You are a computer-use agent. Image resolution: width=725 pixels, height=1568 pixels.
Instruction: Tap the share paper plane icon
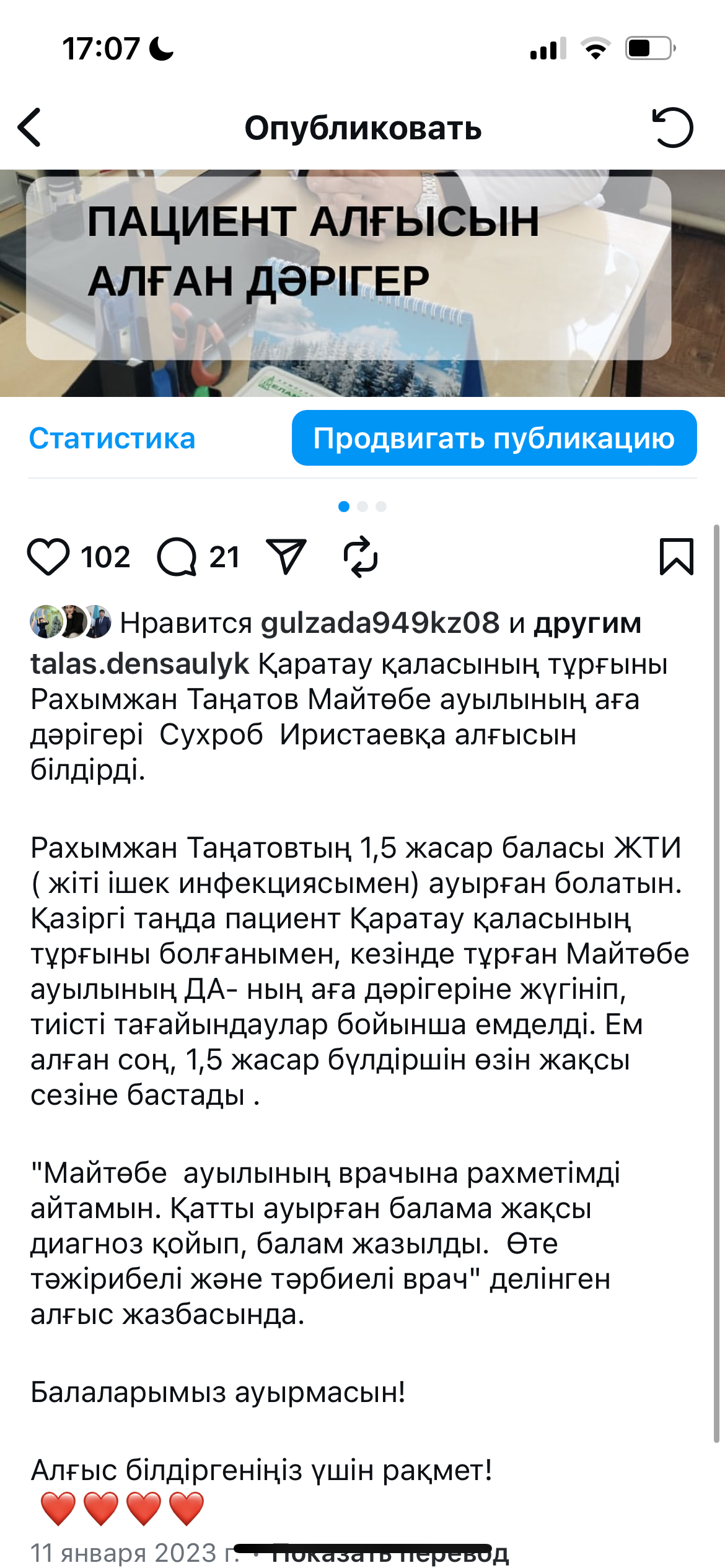pos(286,556)
